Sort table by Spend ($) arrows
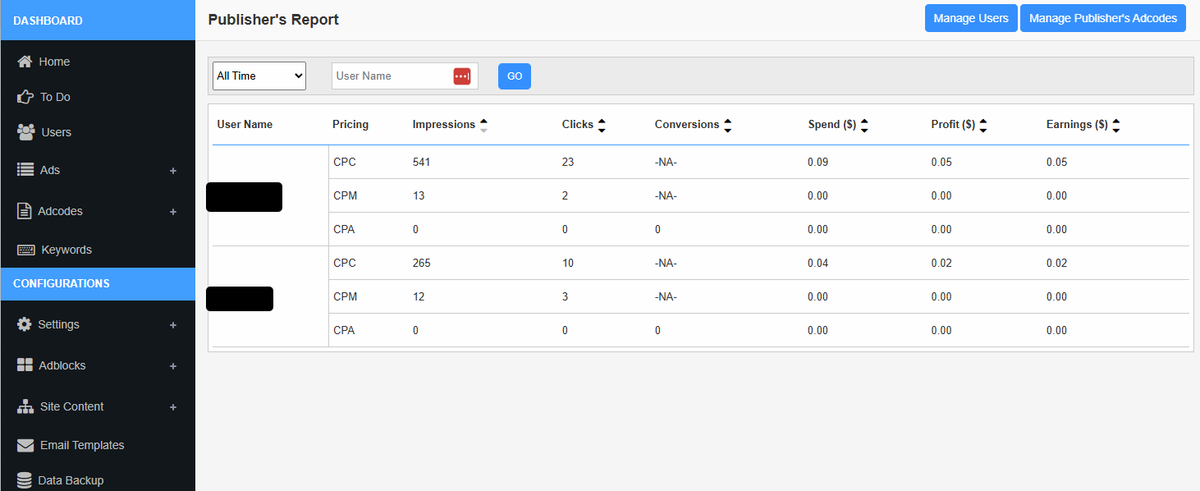Viewport: 1200px width, 491px height. tap(864, 125)
